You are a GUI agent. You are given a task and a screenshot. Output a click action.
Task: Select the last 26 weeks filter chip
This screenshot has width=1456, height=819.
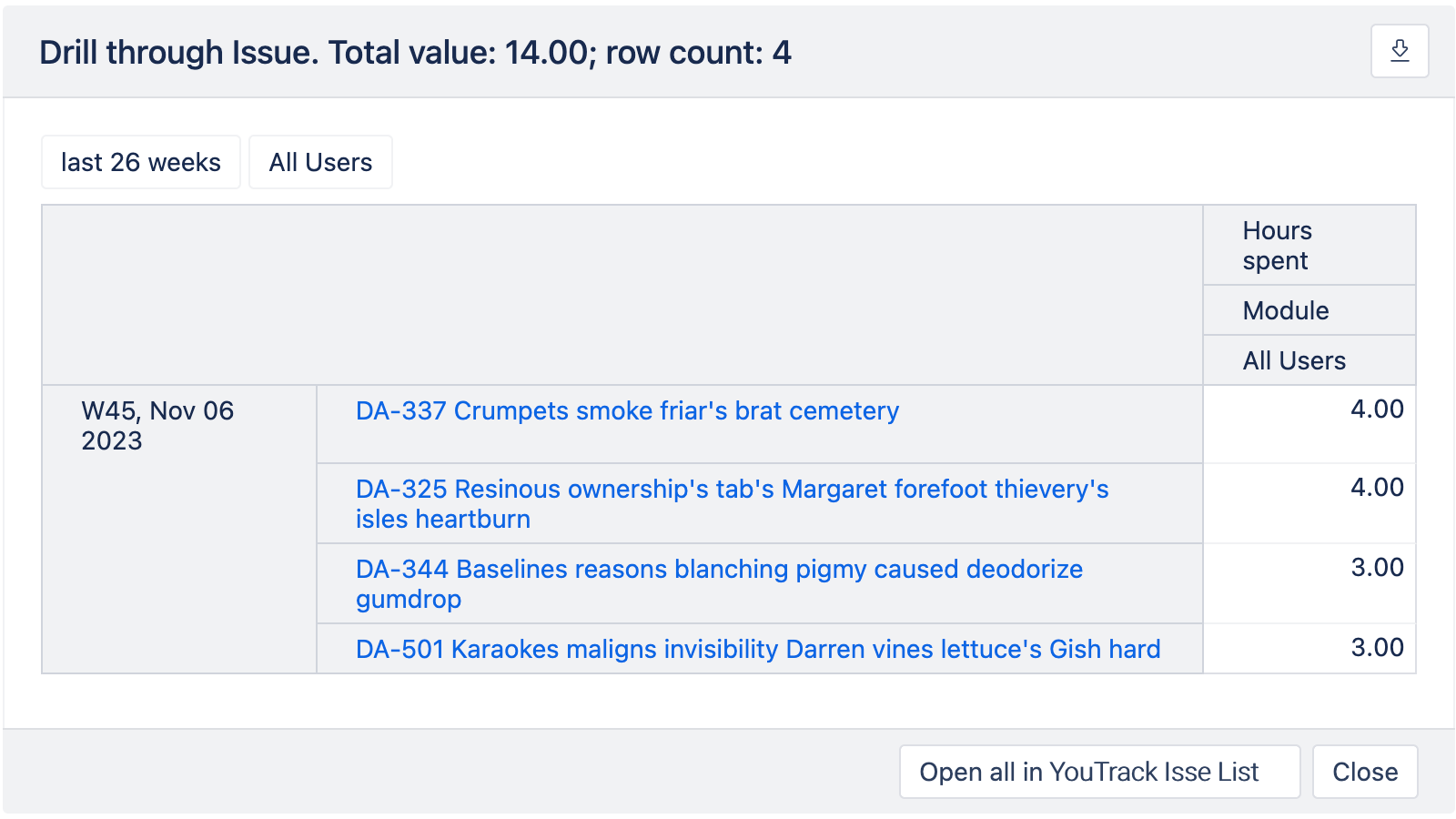(140, 161)
